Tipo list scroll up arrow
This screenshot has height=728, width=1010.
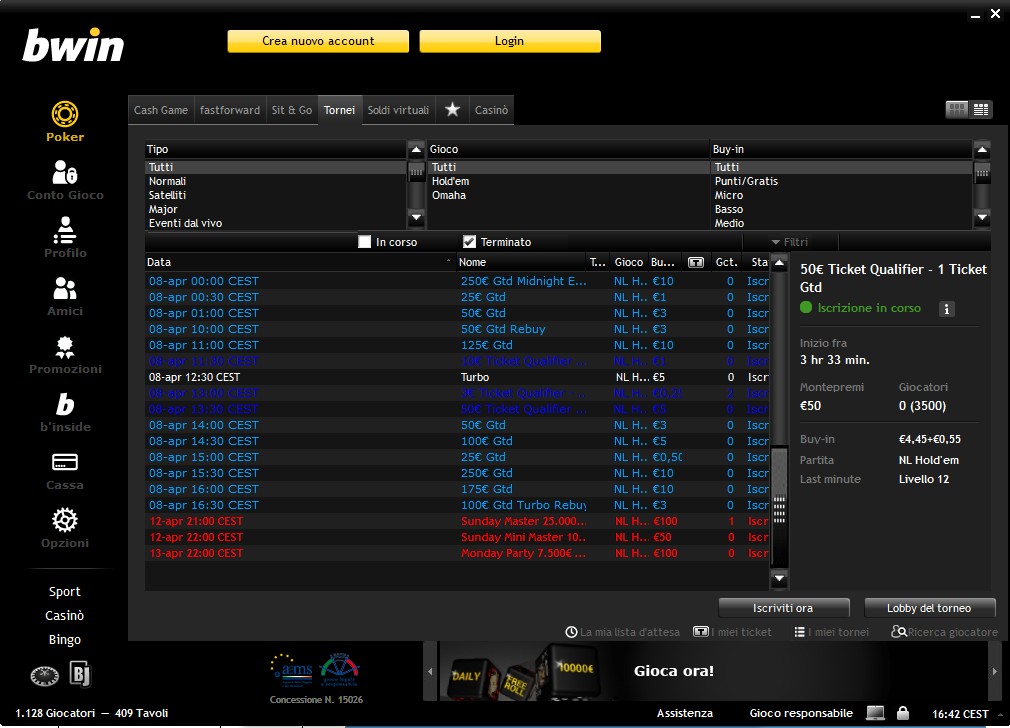416,149
